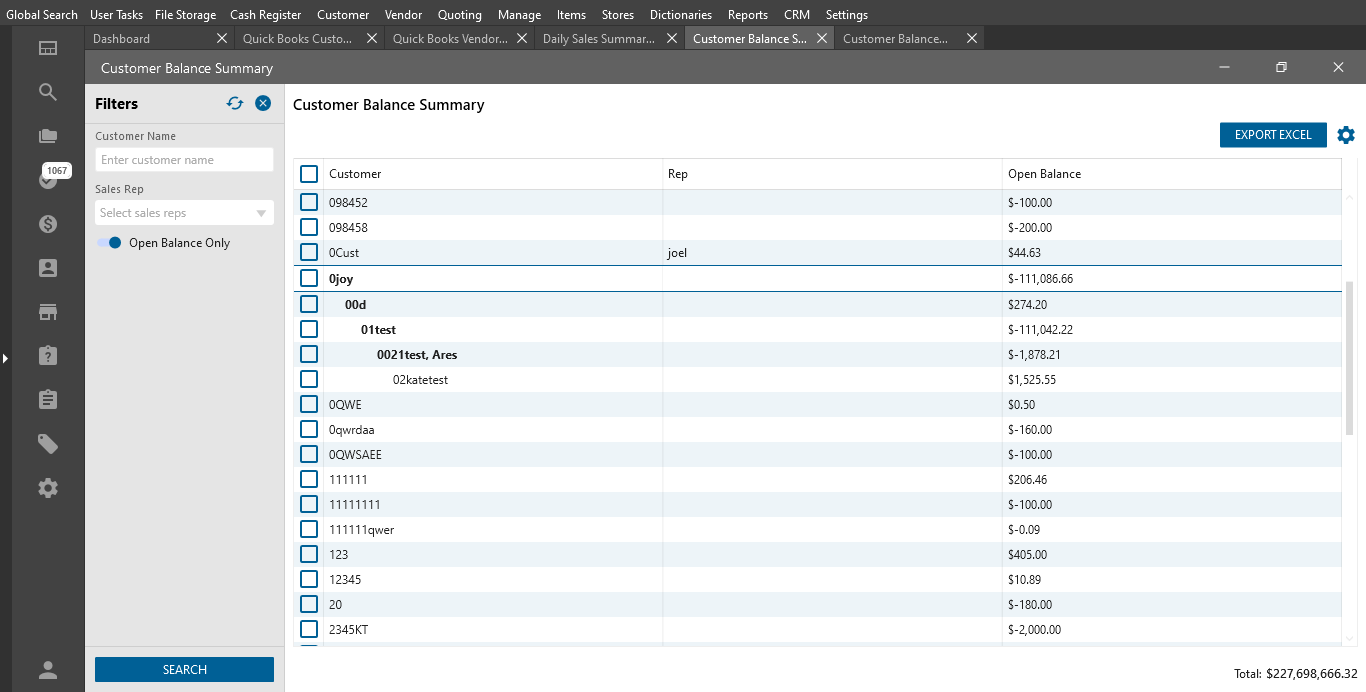This screenshot has height=692, width=1366.
Task: Check the box for customer 0Cust
Action: (309, 253)
